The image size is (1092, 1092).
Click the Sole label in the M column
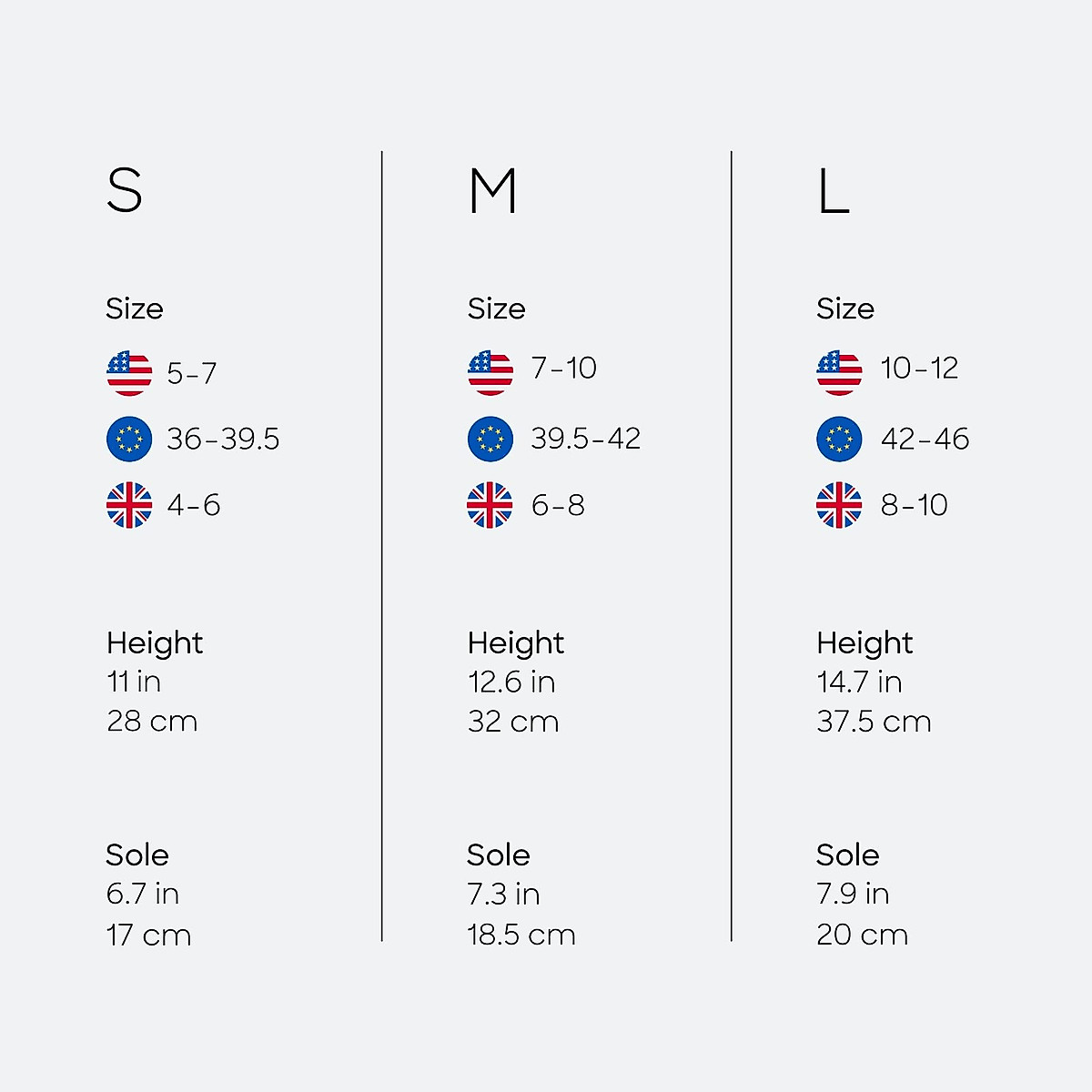498,855
